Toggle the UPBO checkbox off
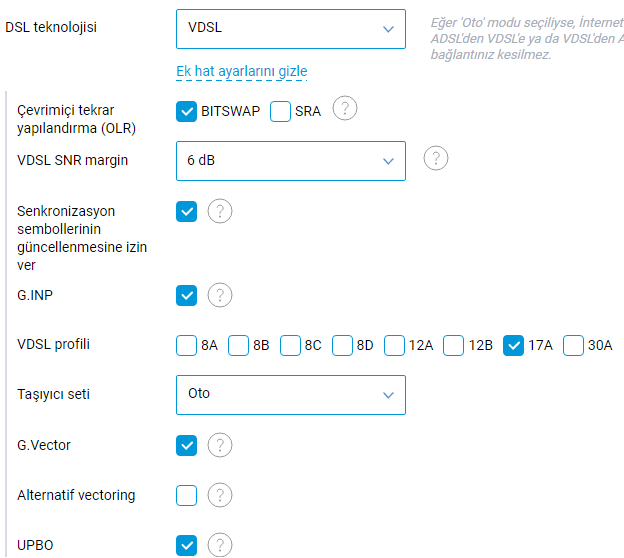Image resolution: width=624 pixels, height=558 pixels. [186, 545]
